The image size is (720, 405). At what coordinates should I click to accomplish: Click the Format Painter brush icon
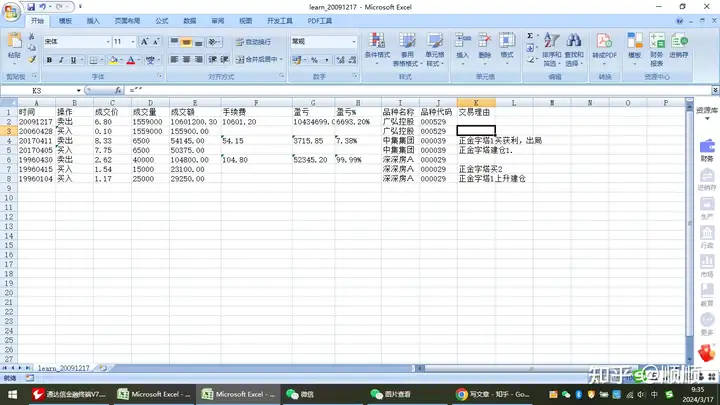[x=32, y=59]
